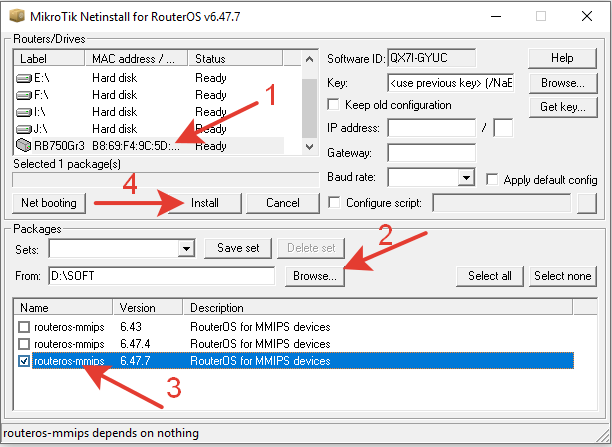
Task: Open Net booting settings
Action: pyautogui.click(x=49, y=203)
